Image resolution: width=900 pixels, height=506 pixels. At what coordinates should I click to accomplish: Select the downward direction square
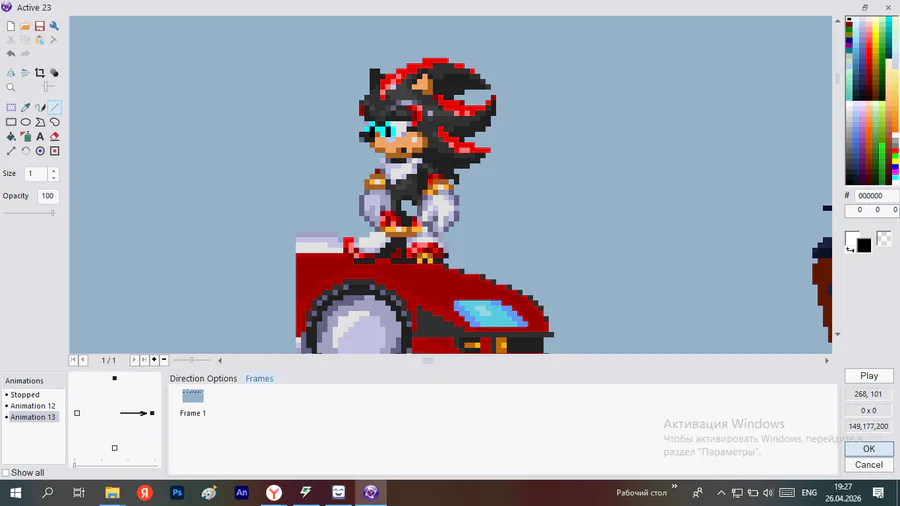click(115, 448)
